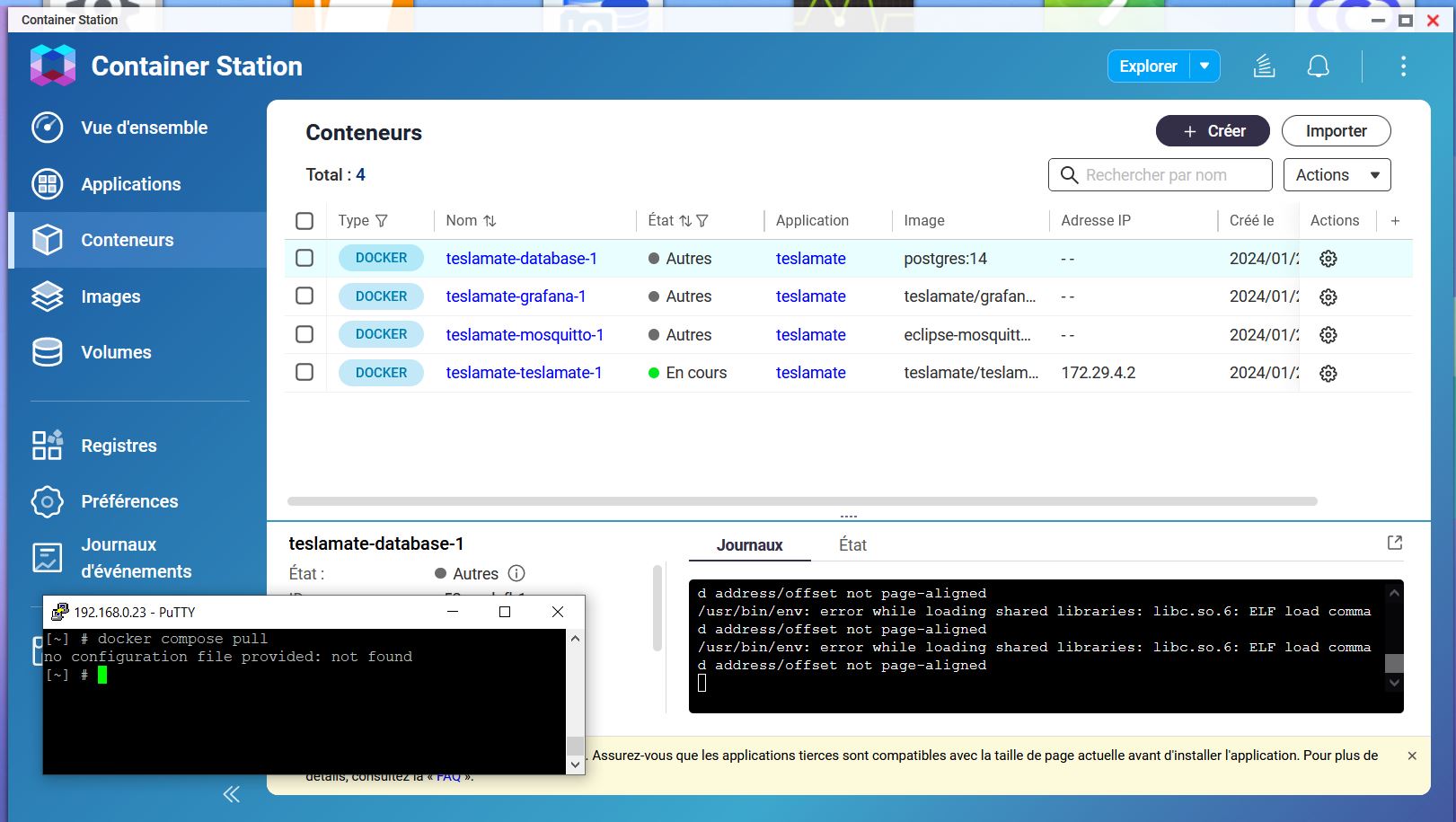Click the Explorer button
This screenshot has height=822, width=1456.
click(x=1148, y=66)
